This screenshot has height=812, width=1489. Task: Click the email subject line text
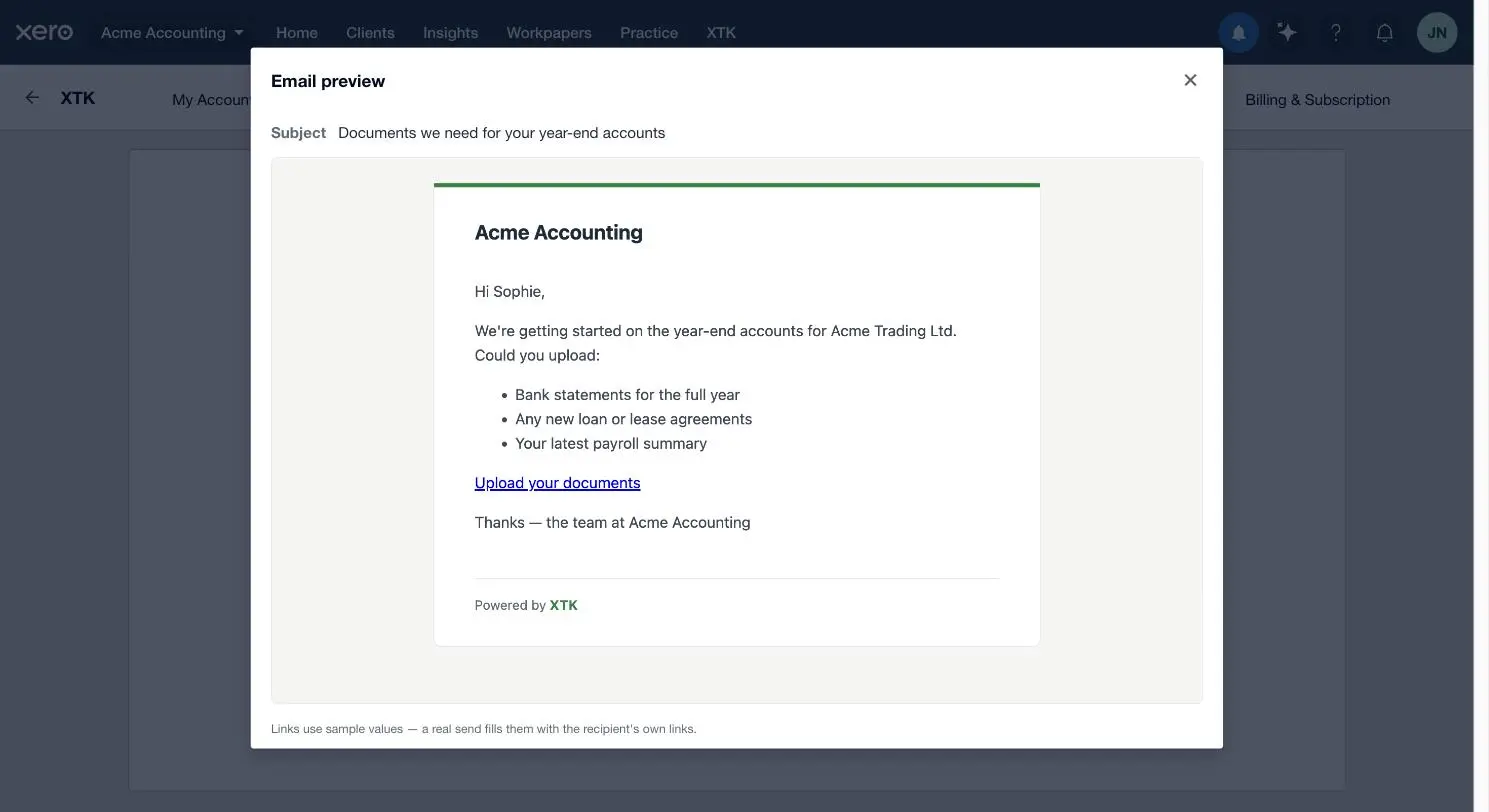click(501, 133)
